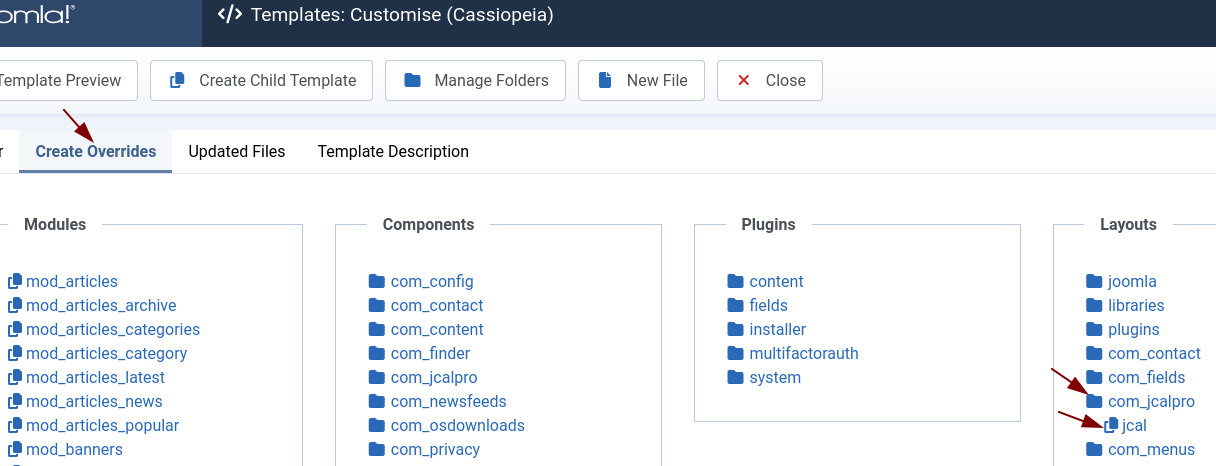1216x466 pixels.
Task: Click the copy icon beside mod_banners
Action: click(x=15, y=450)
